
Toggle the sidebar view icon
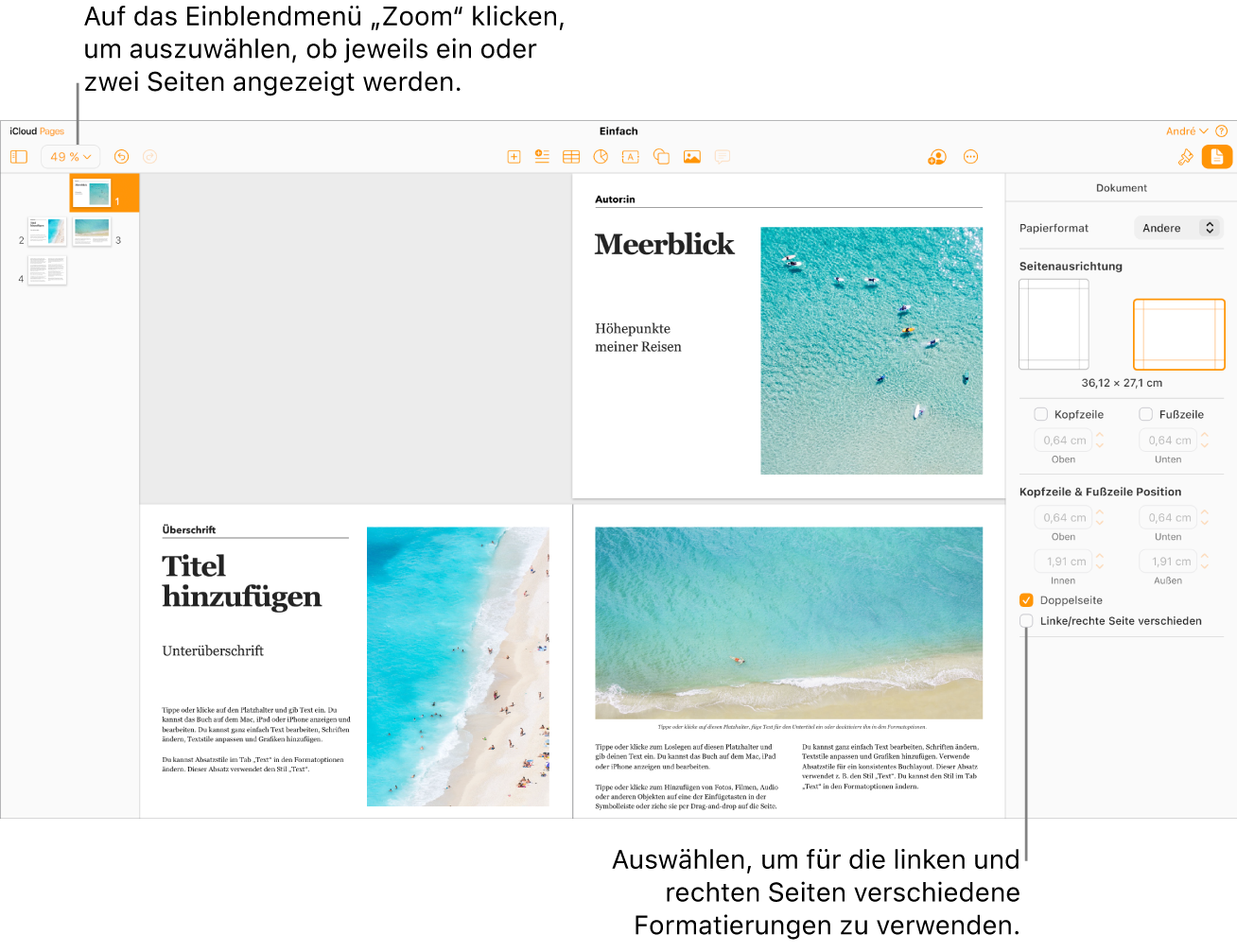click(x=19, y=157)
